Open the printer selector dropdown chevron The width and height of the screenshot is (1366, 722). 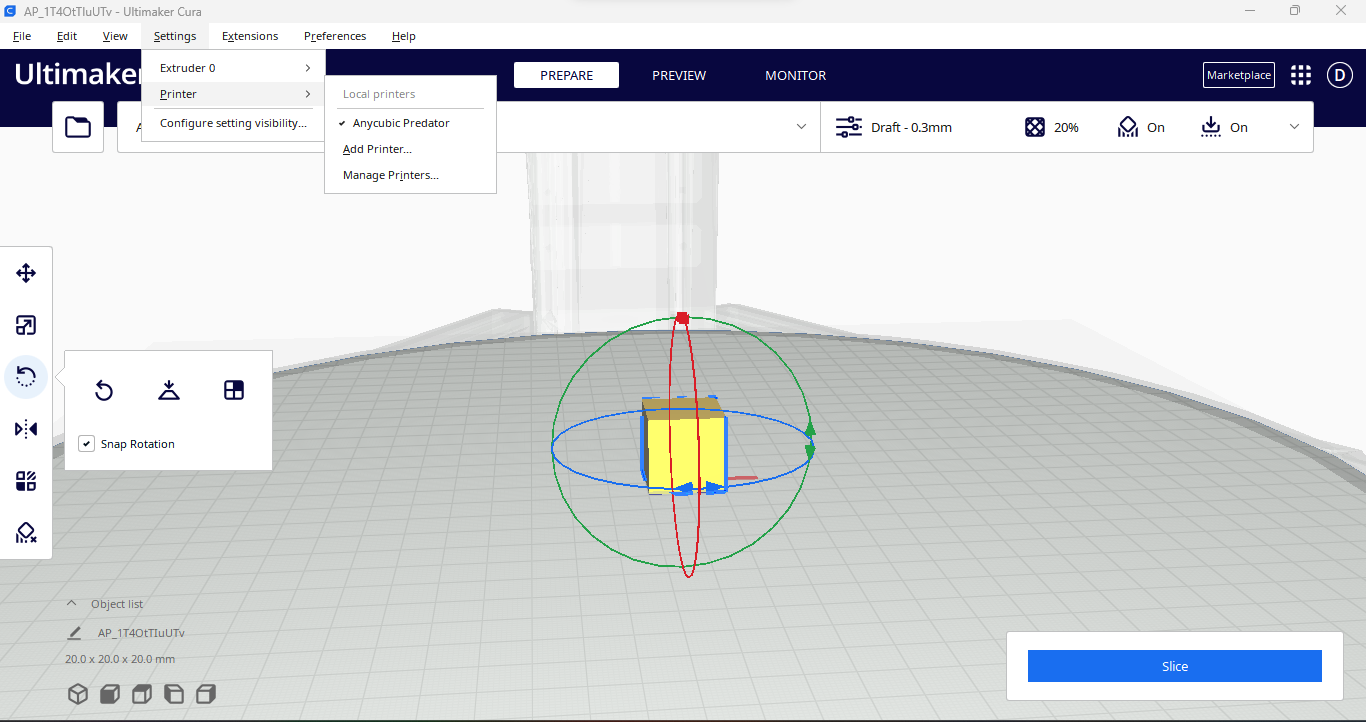pyautogui.click(x=801, y=127)
